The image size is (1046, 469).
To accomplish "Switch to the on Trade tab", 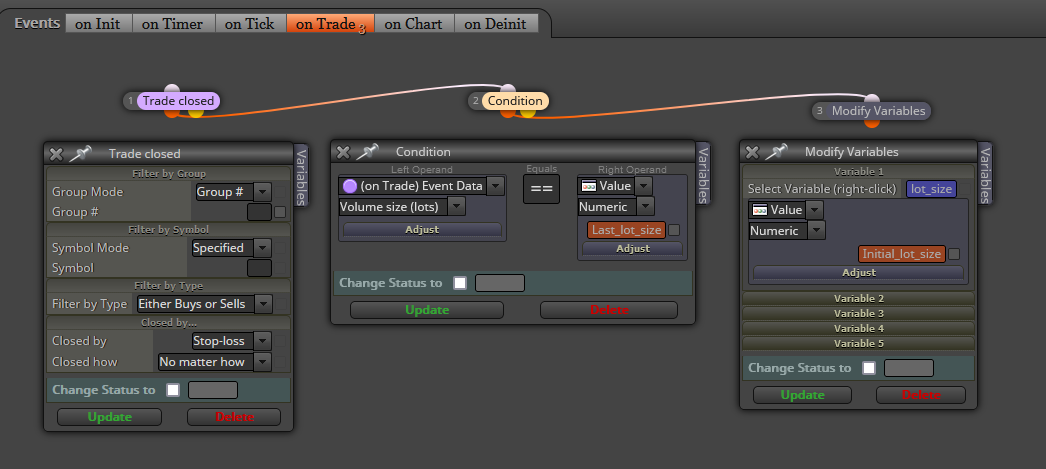I will 330,24.
